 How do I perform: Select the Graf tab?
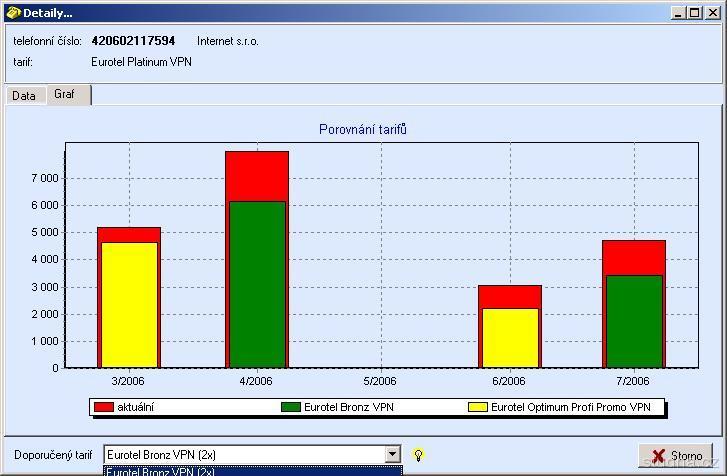67,94
